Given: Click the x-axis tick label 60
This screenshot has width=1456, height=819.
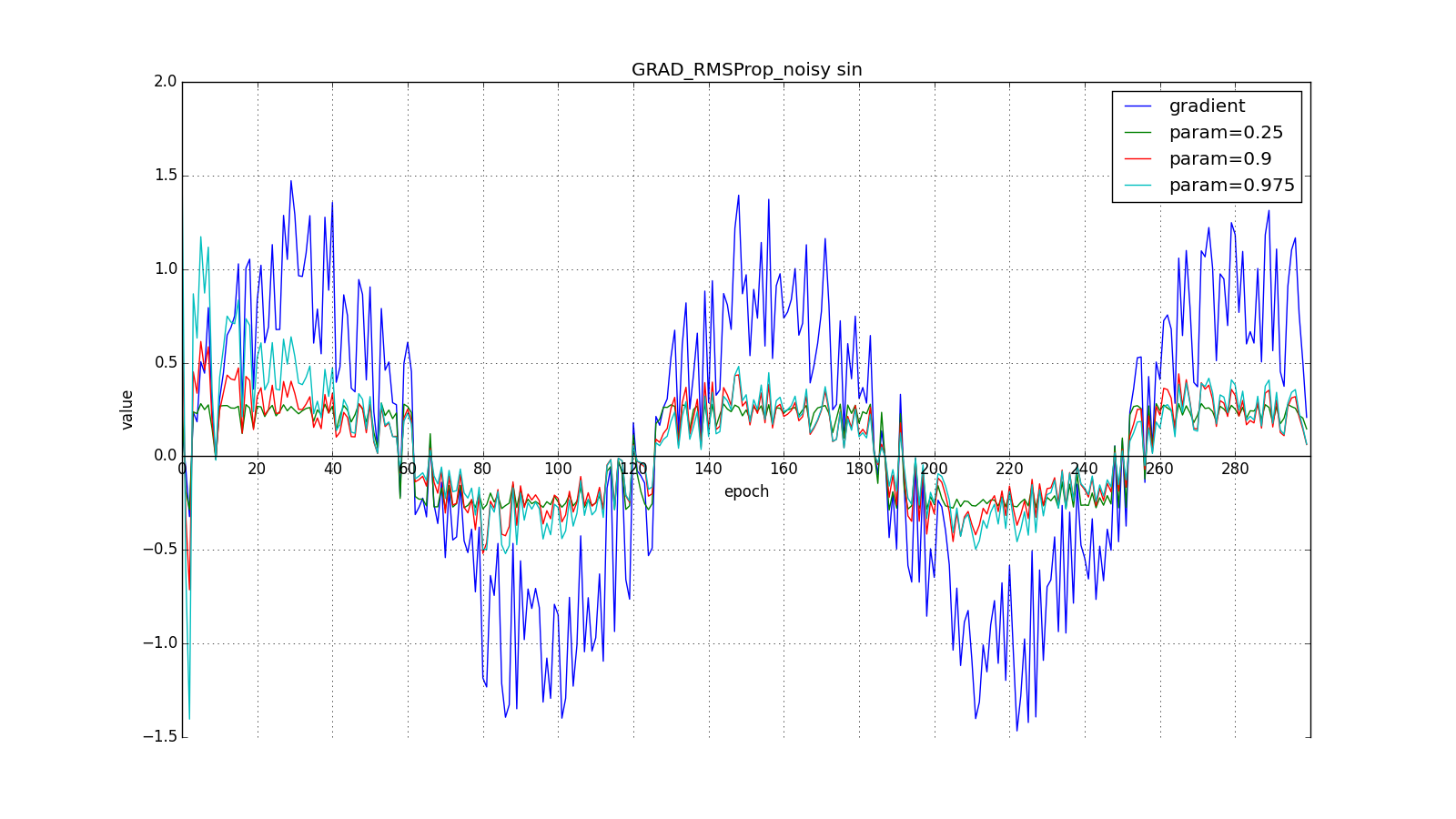Looking at the screenshot, I should 408,470.
